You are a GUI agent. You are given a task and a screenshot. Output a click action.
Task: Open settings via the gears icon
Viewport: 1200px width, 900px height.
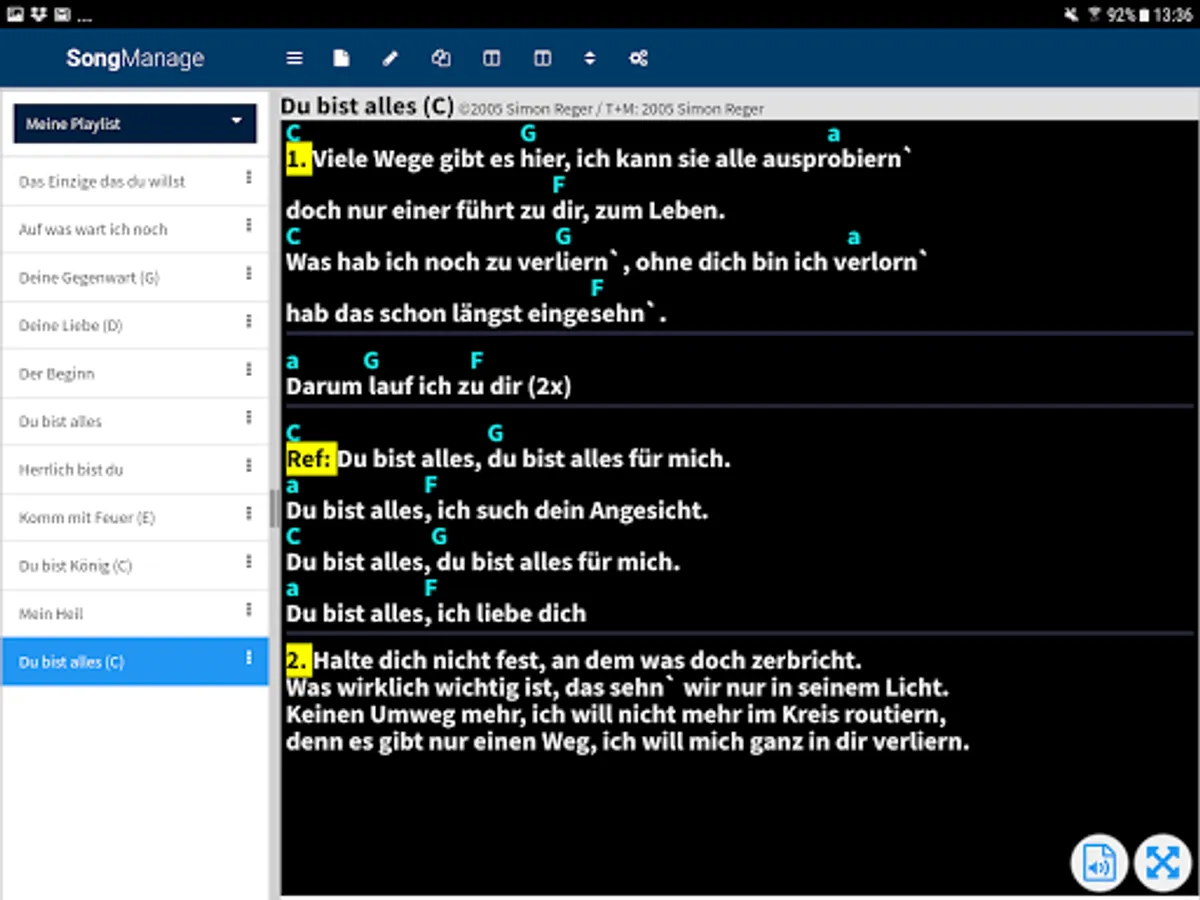click(x=639, y=59)
